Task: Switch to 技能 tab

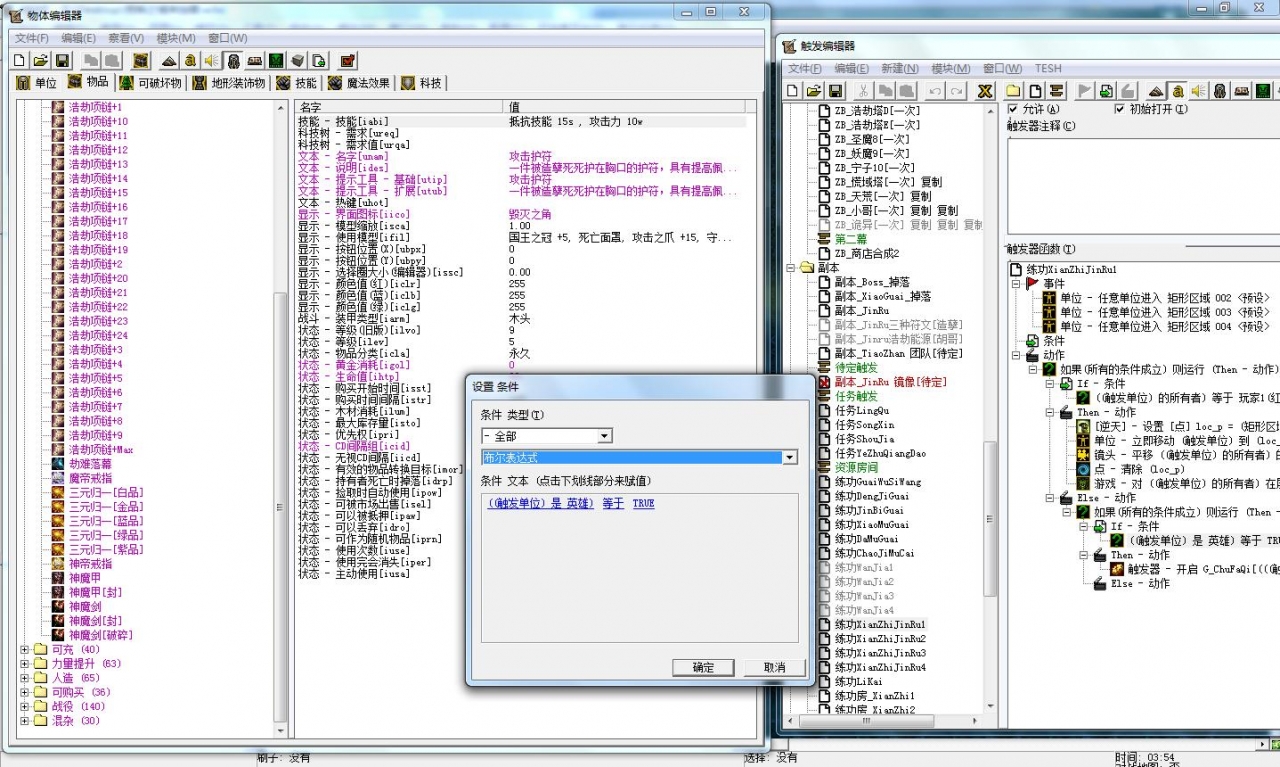Action: (x=297, y=83)
